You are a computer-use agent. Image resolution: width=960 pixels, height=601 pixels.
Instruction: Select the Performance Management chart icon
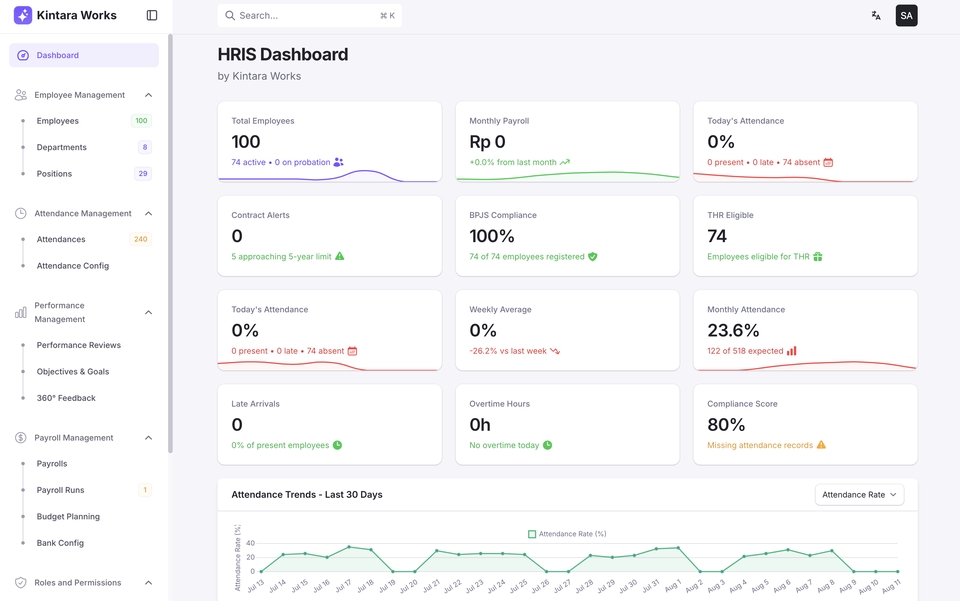[19, 312]
